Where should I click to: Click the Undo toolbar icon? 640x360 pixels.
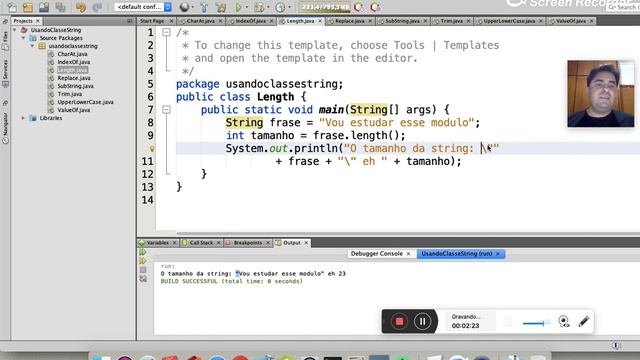80,7
